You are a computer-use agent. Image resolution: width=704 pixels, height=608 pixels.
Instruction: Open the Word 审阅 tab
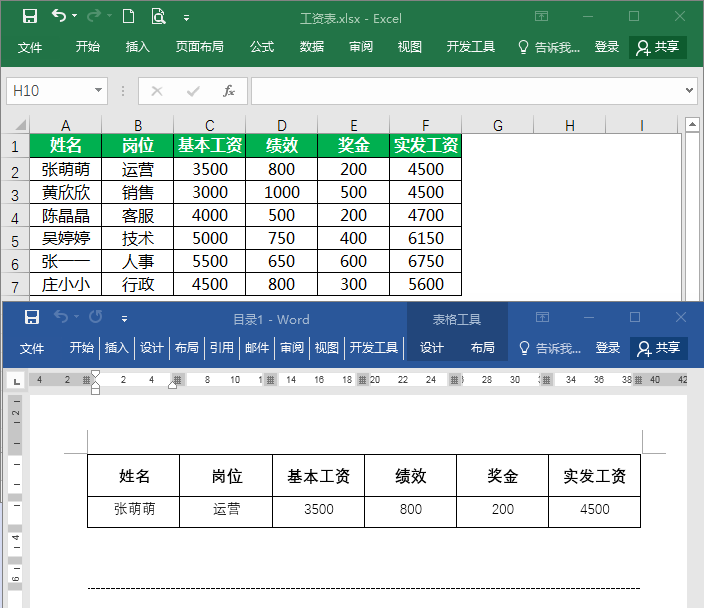point(292,348)
